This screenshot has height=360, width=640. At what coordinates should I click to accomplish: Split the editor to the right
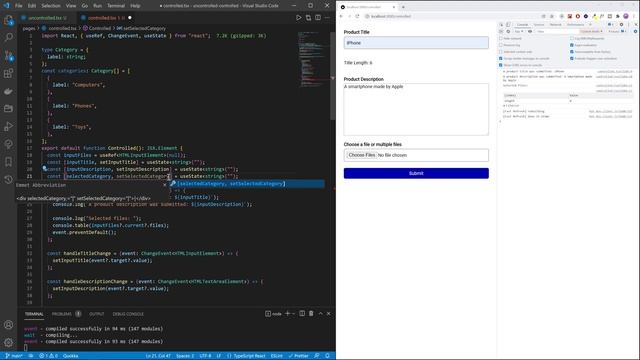point(318,18)
